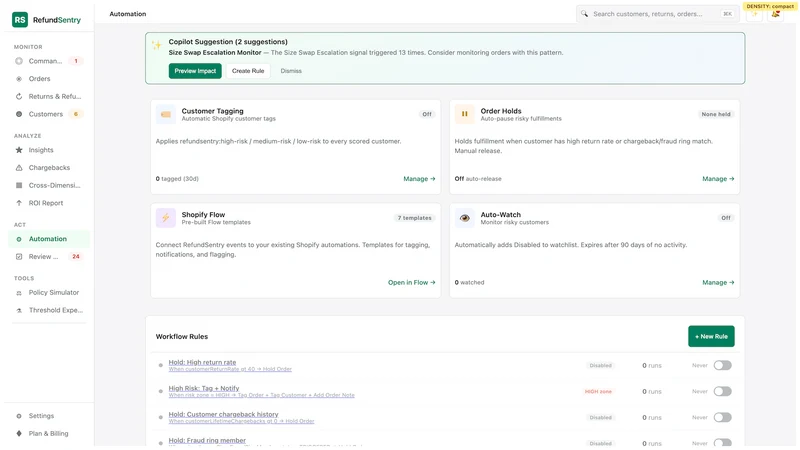The image size is (800, 450).
Task: Click the Shopify Flow lightning icon
Action: (x=166, y=218)
